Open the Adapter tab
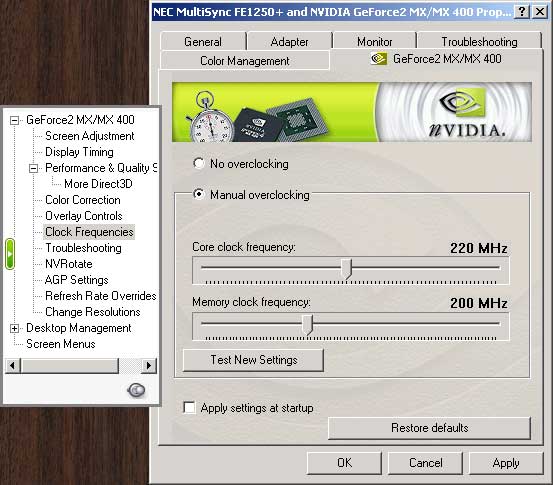The width and height of the screenshot is (553, 485). click(x=289, y=42)
